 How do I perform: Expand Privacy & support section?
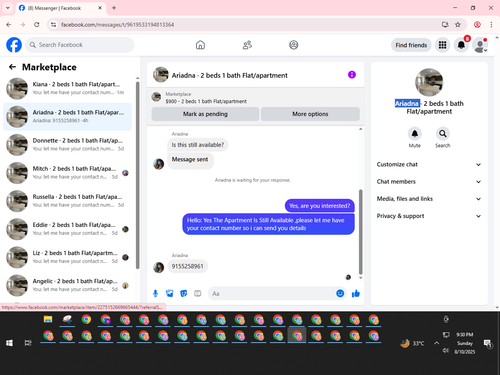pos(429,216)
